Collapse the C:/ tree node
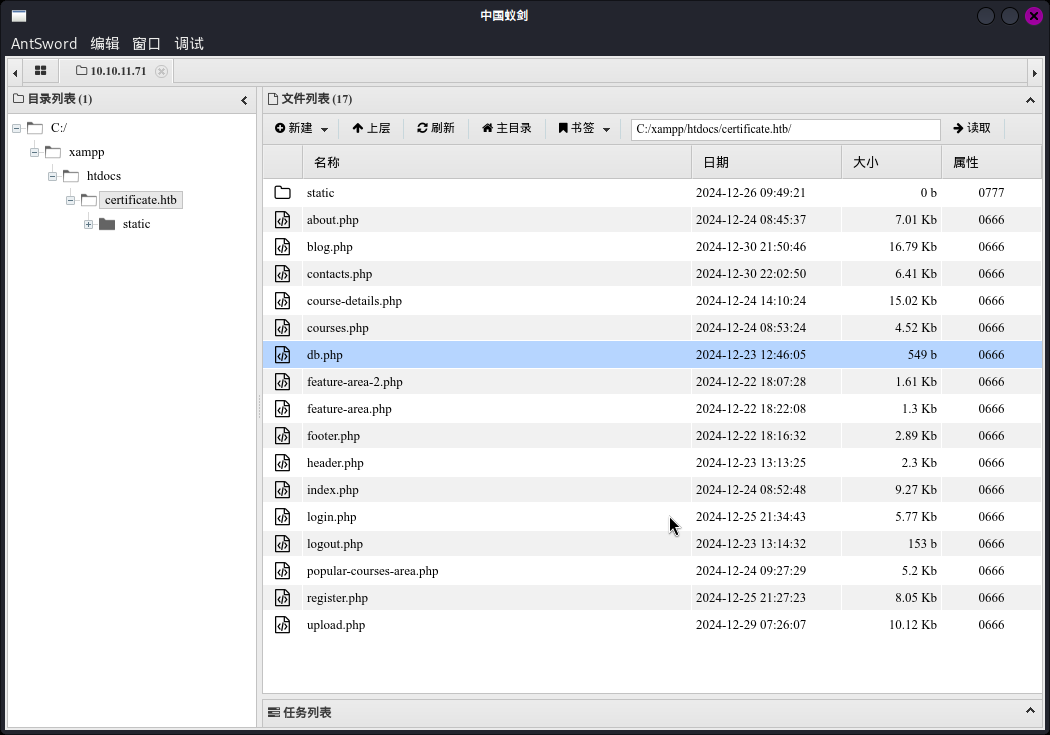The height and width of the screenshot is (735, 1050). click(17, 128)
